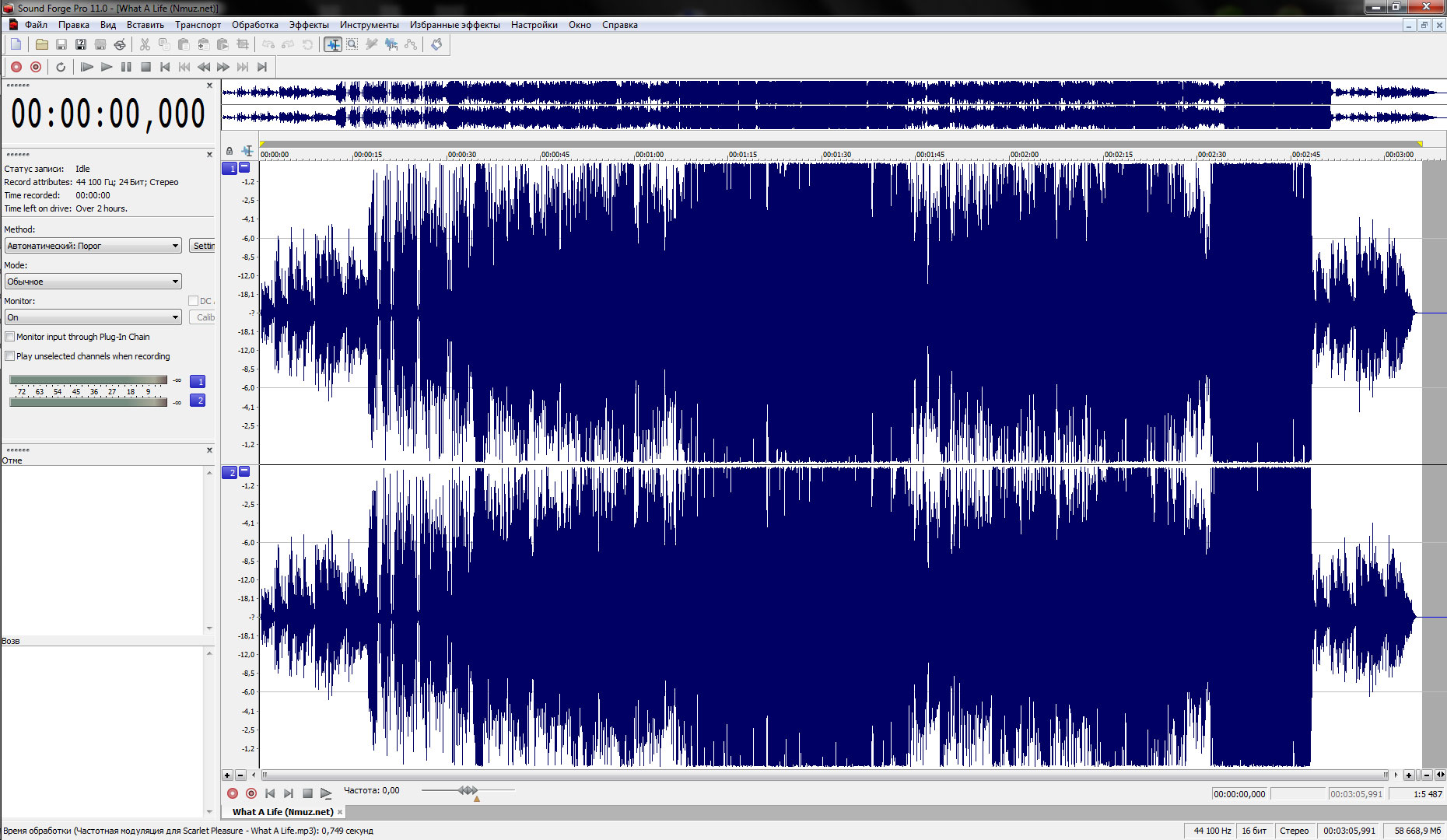Select the Event tool icon
Screen dimensions: 1447x840
coord(391,44)
